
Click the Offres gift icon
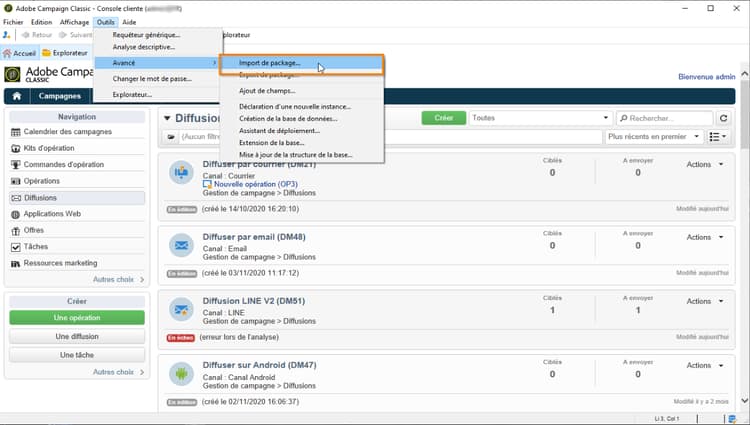pos(16,231)
